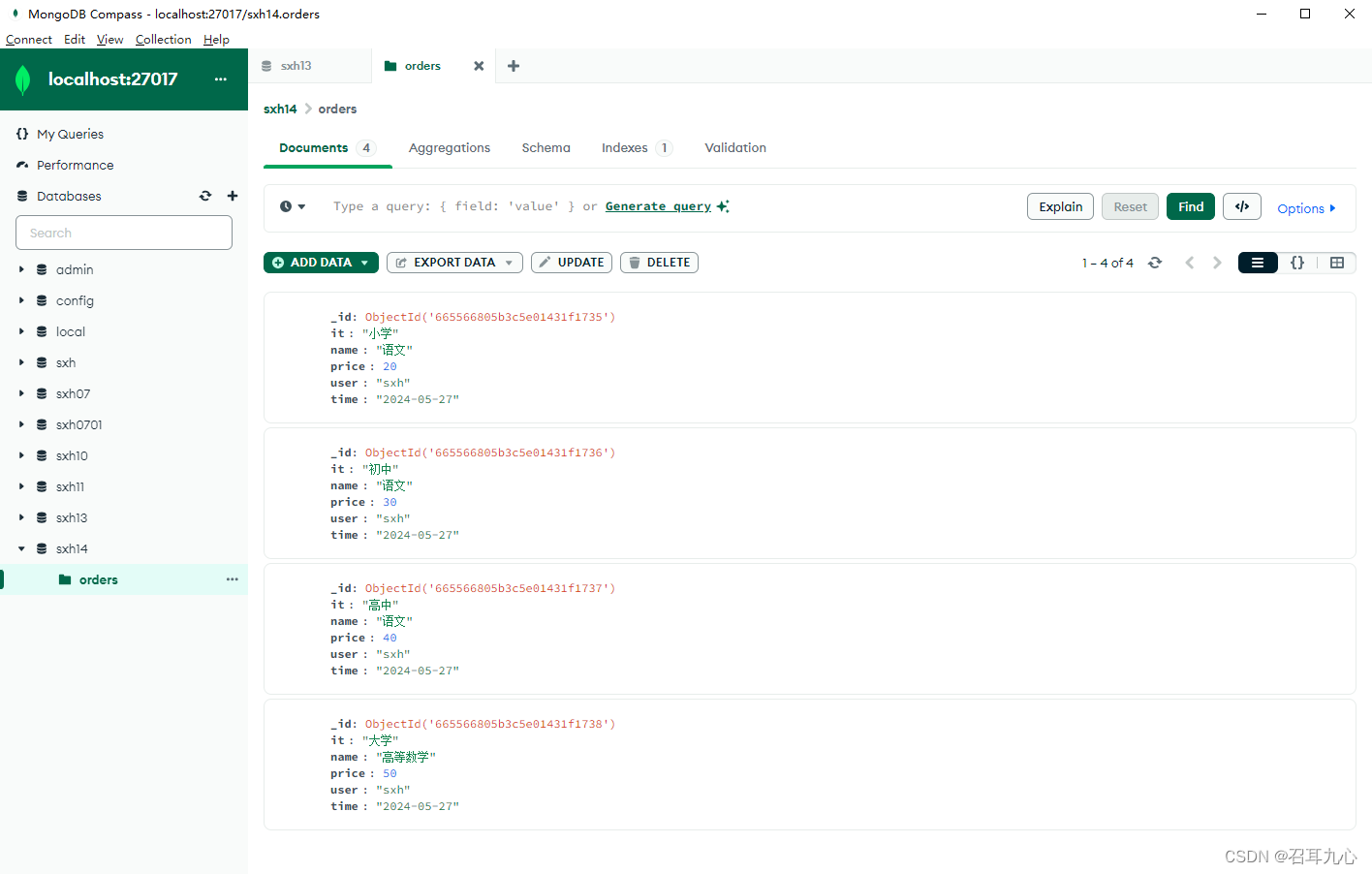Expand the sxh database

(21, 362)
